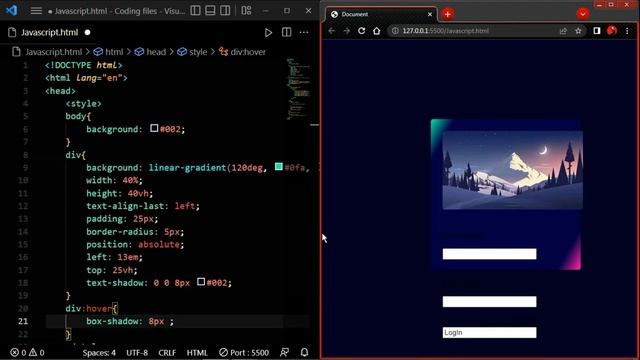640x360 pixels.
Task: Click errors and warnings status indicator
Action: pos(27,352)
